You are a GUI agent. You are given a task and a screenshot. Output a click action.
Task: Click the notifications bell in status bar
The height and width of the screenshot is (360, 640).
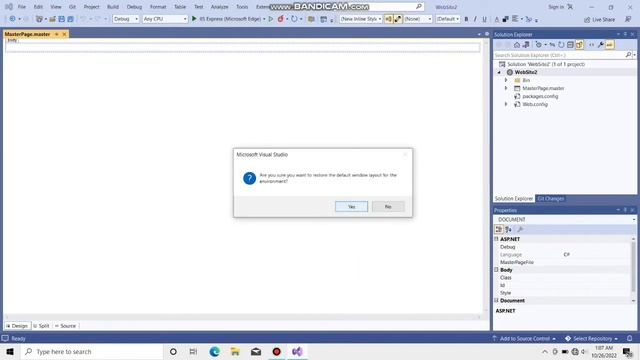coord(629,338)
